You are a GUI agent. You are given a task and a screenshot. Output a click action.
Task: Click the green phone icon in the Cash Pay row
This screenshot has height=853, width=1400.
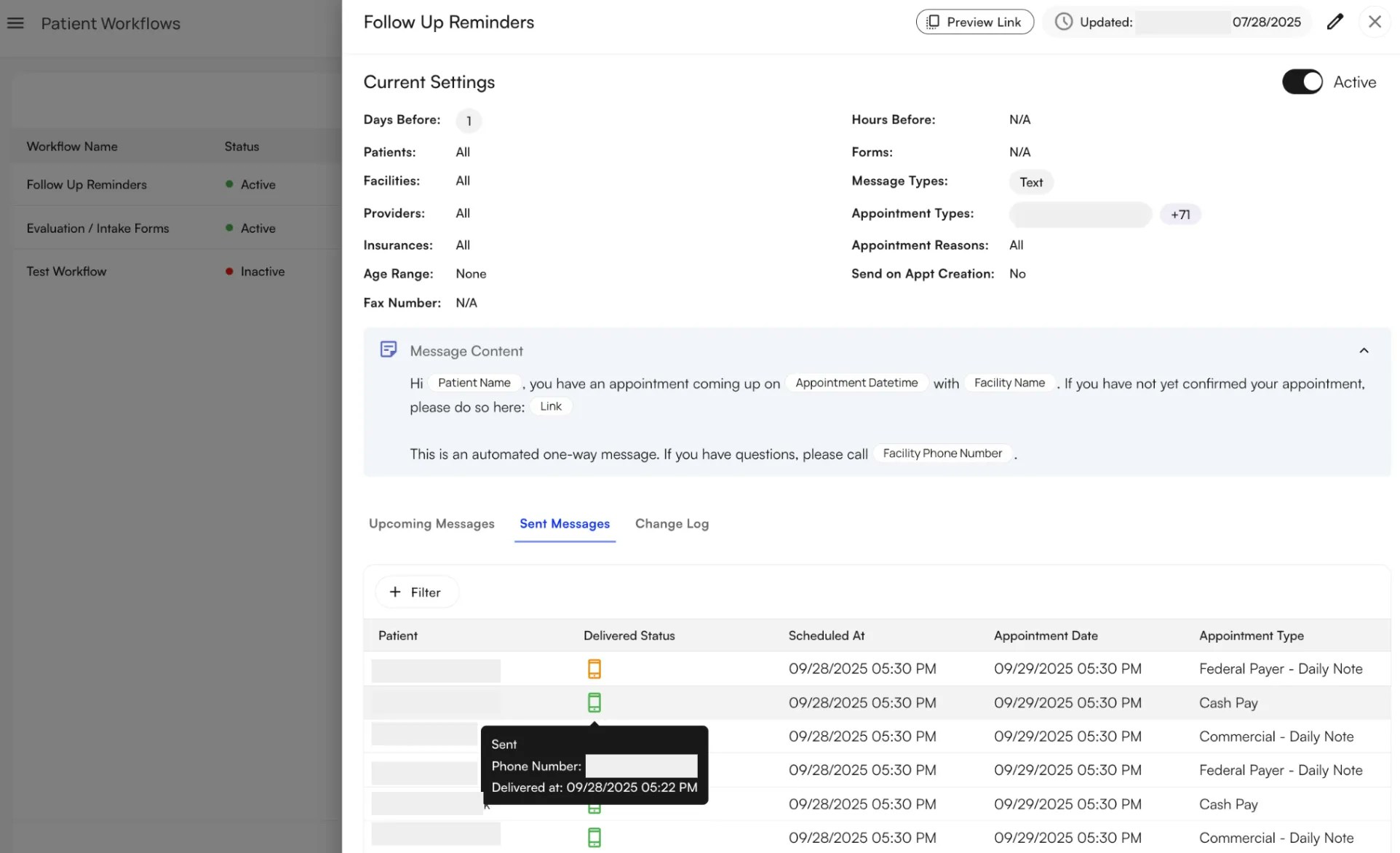pos(595,702)
